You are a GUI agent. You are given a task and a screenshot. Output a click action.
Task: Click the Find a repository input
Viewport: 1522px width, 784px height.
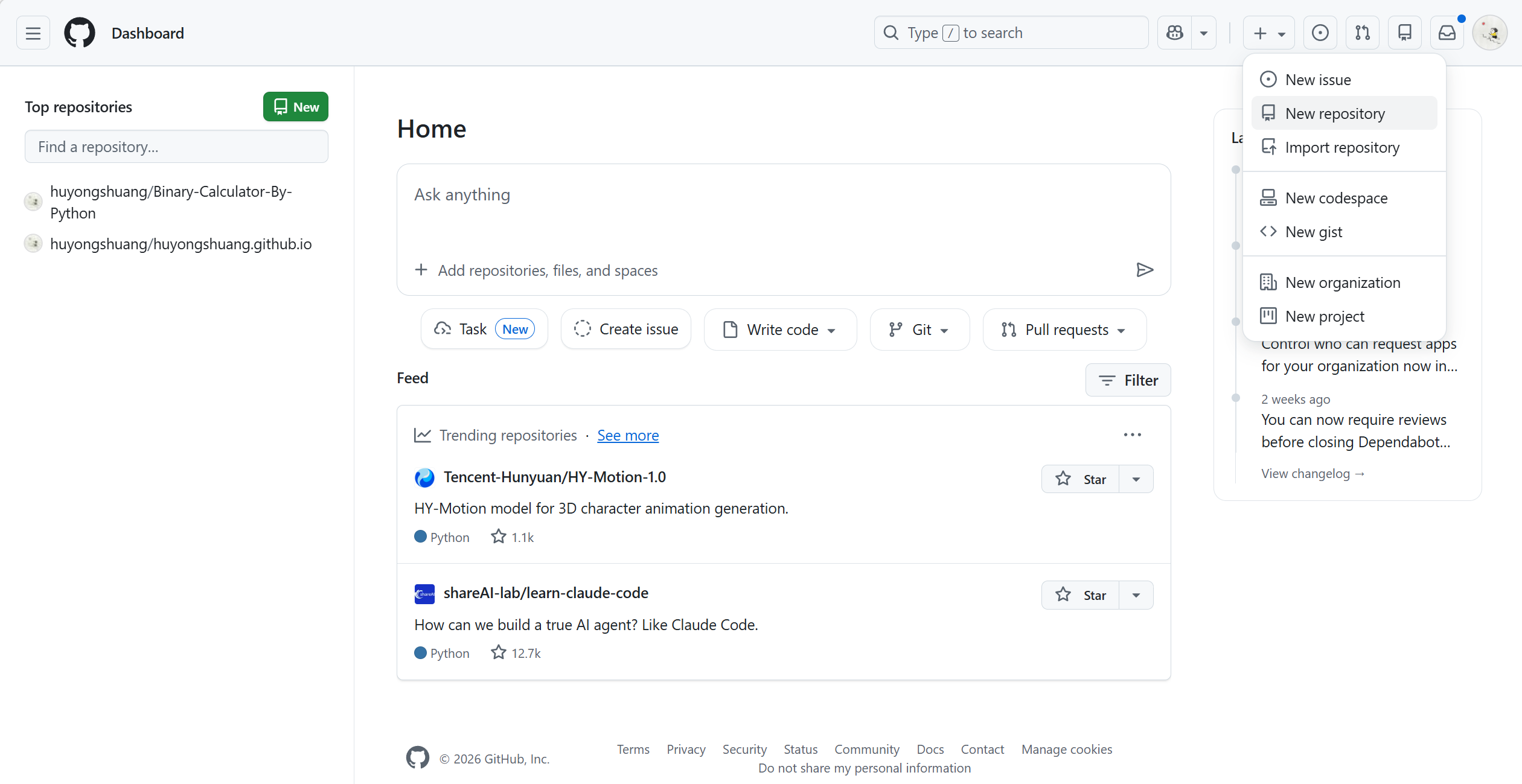[x=176, y=147]
